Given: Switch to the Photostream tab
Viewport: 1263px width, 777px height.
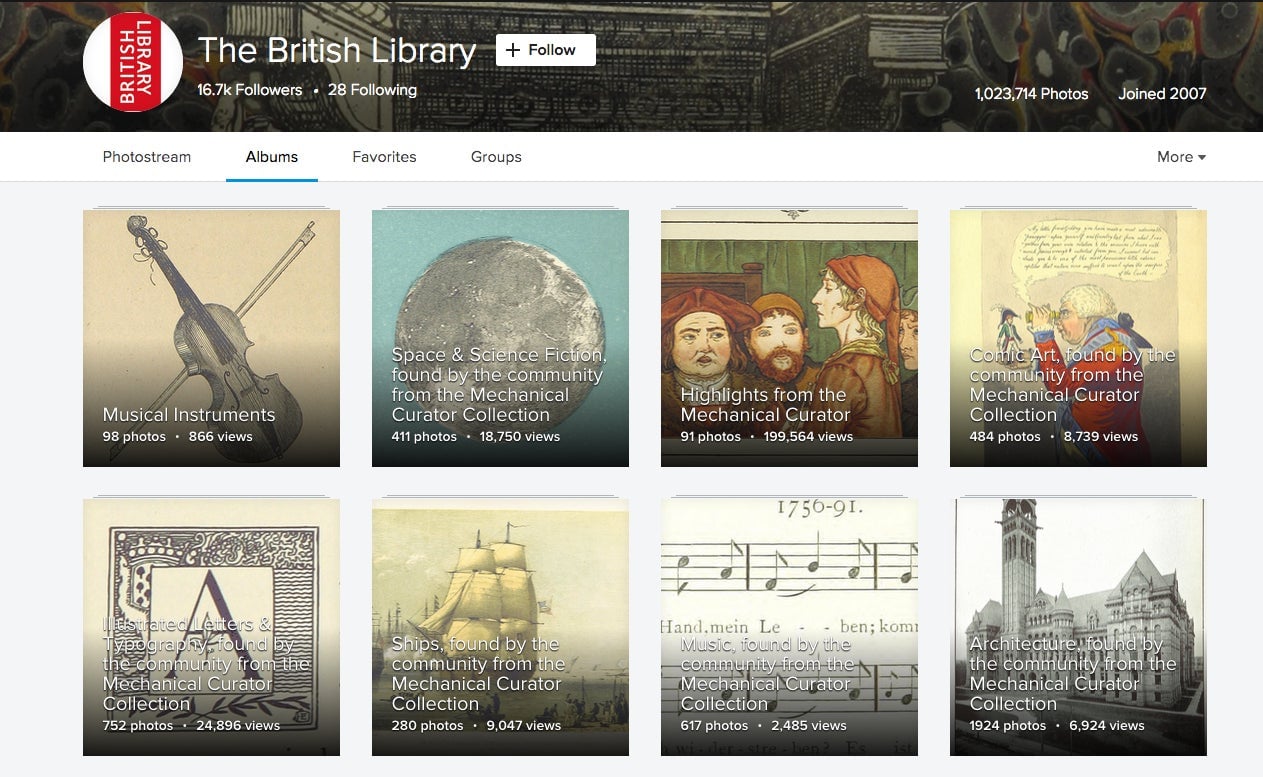Looking at the screenshot, I should tap(147, 157).
